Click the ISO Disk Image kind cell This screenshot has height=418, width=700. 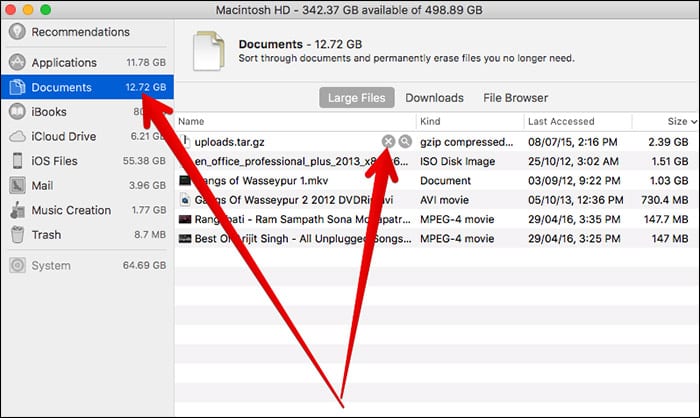point(458,161)
